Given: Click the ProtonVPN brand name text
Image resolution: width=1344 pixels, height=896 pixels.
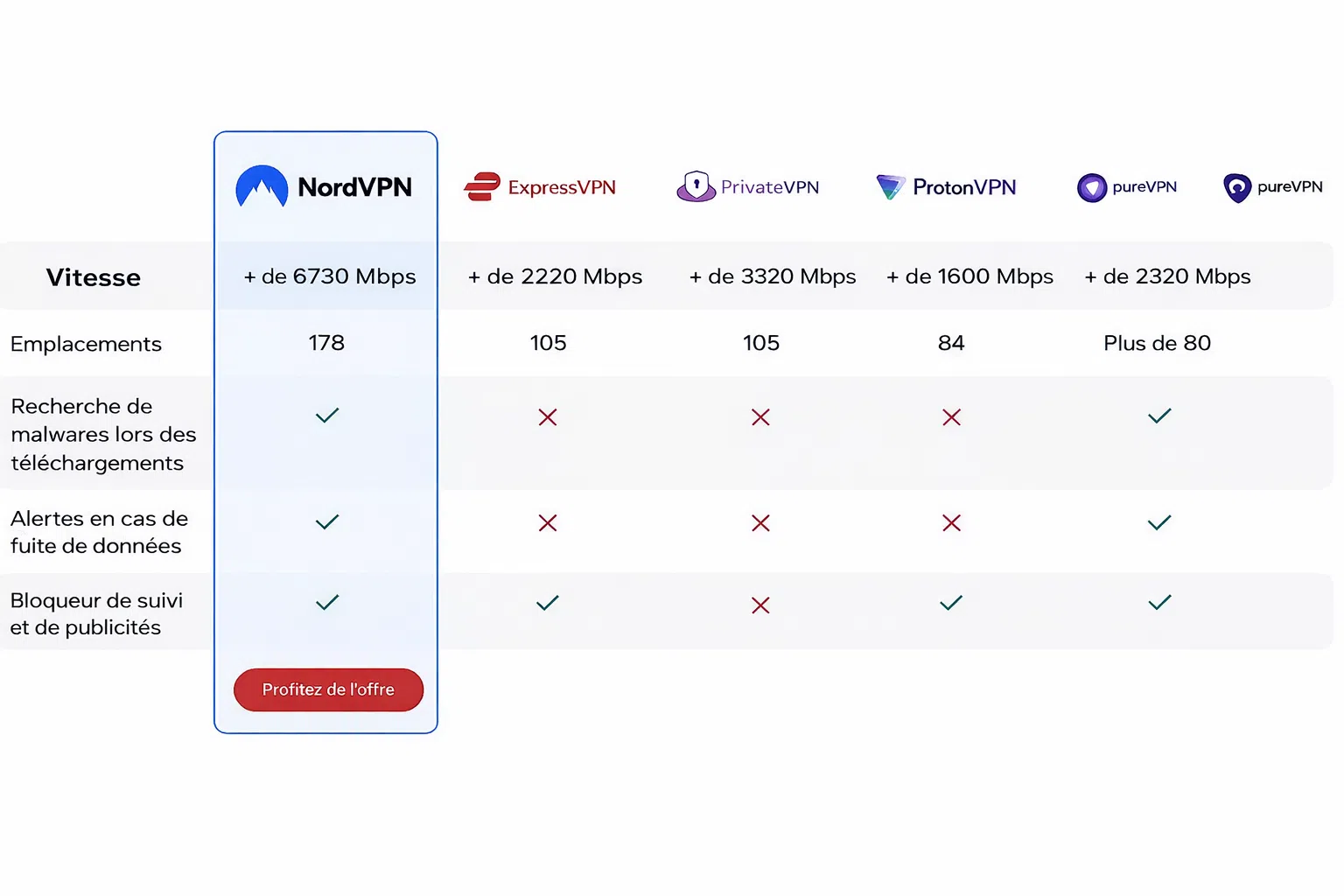Looking at the screenshot, I should click(x=964, y=187).
